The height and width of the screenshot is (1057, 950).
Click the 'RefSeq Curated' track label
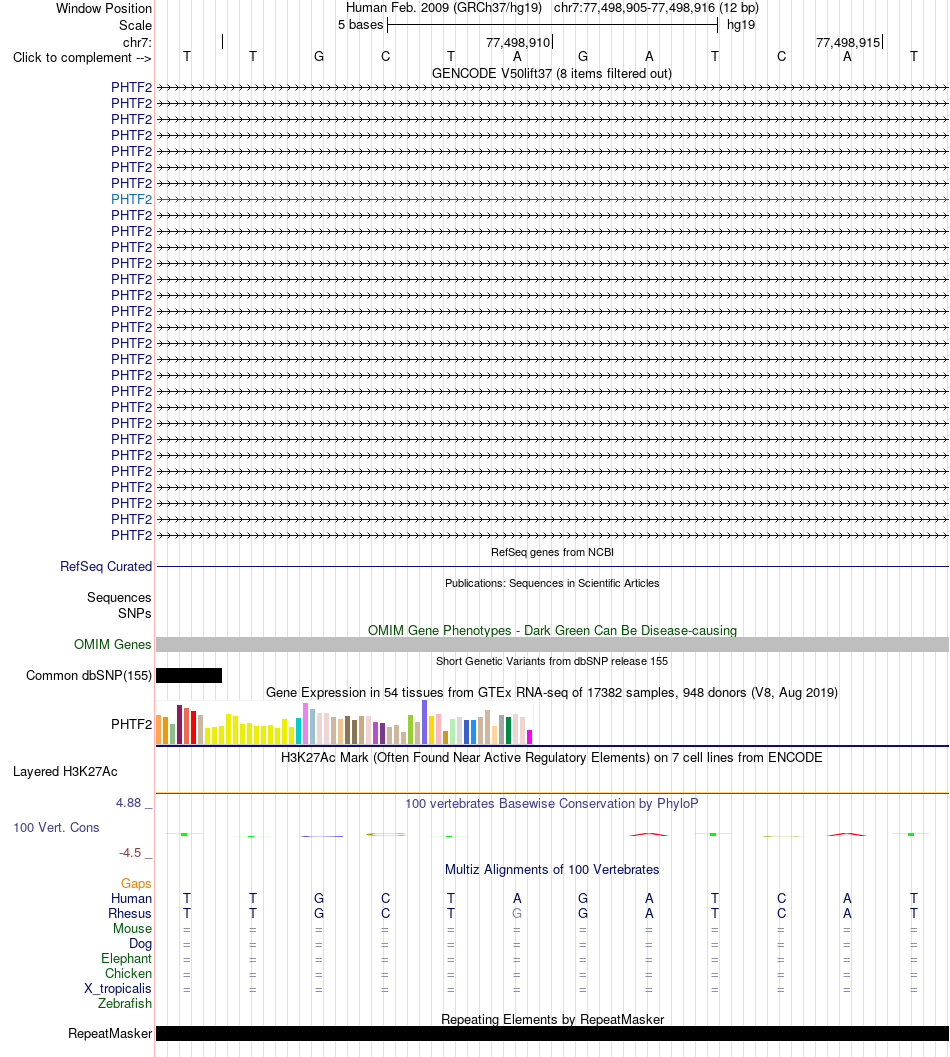[x=106, y=567]
